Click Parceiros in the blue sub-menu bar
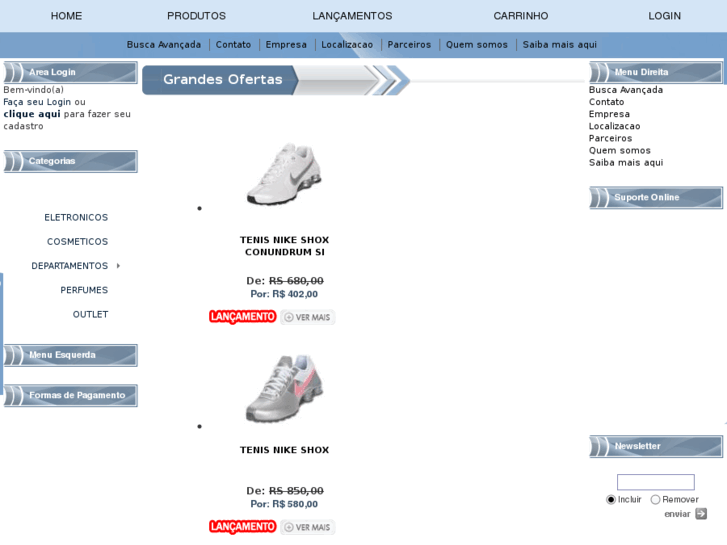The height and width of the screenshot is (545, 727). (x=409, y=45)
